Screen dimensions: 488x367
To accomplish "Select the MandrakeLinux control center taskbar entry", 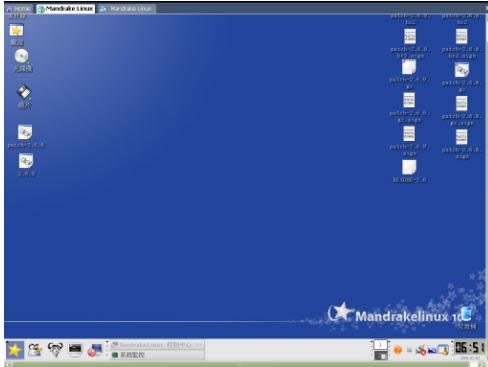I will pyautogui.click(x=157, y=345).
